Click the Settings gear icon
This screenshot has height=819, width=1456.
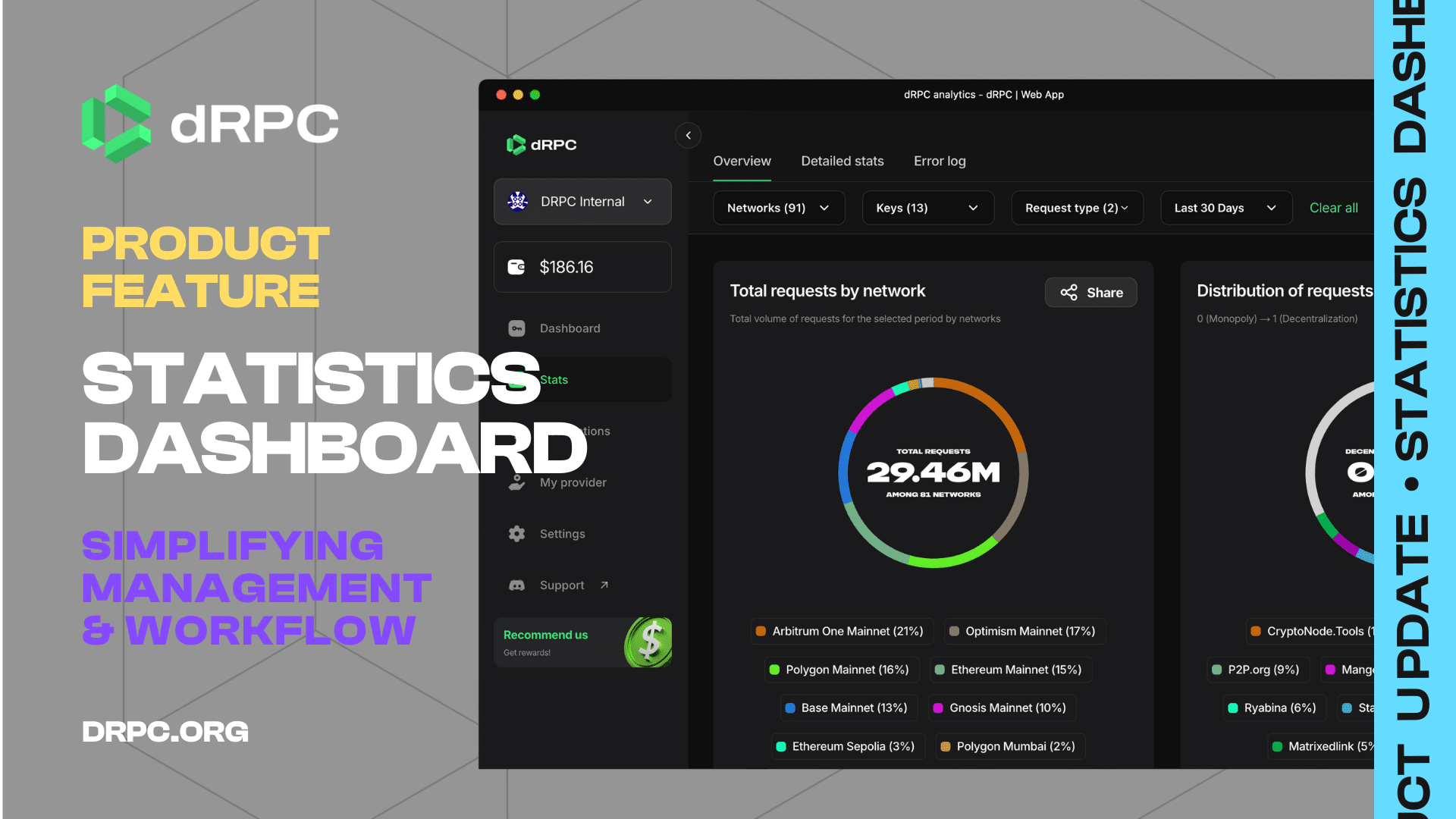(517, 533)
